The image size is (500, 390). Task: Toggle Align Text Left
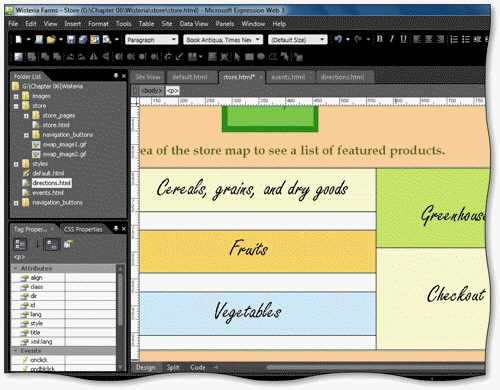(417, 39)
